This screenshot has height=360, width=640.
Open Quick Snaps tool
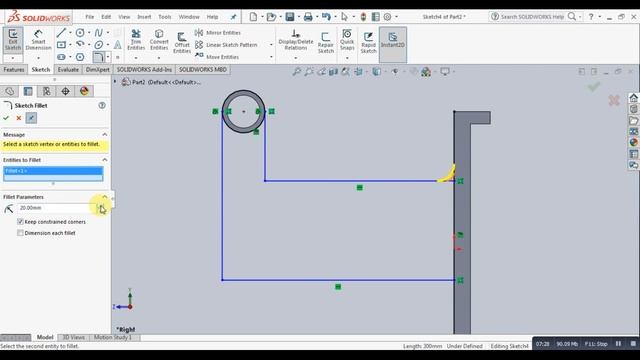pyautogui.click(x=347, y=40)
